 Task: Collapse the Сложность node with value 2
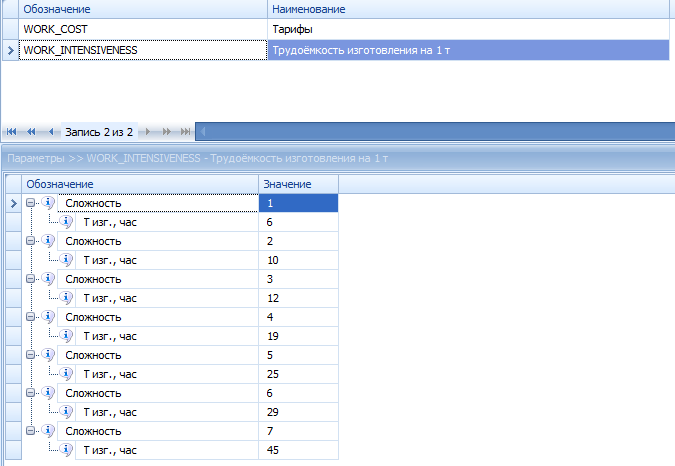click(x=31, y=241)
